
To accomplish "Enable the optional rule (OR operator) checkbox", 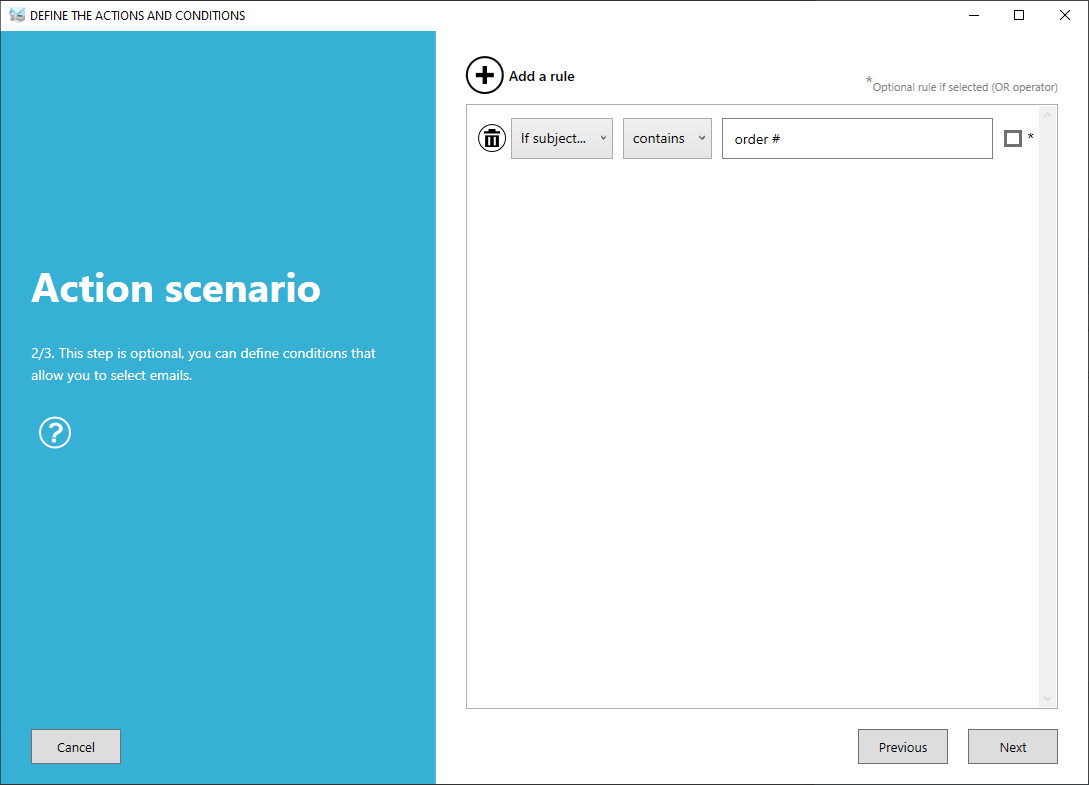I will coord(1012,138).
